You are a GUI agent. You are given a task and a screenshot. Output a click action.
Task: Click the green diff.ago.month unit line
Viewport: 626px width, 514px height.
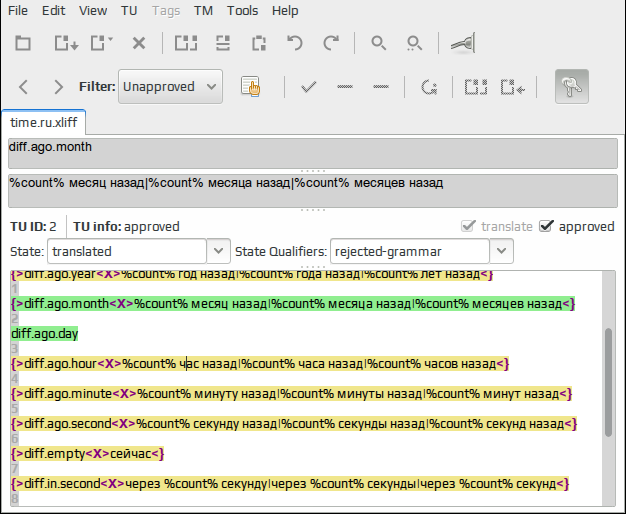click(x=293, y=304)
